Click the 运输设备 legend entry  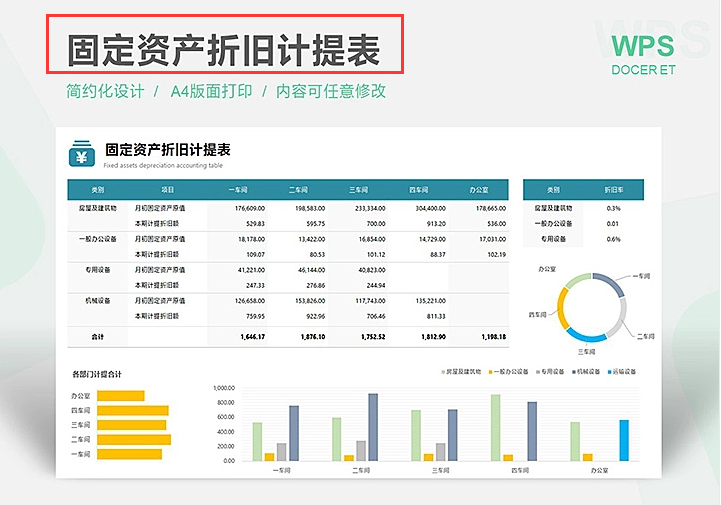coord(622,372)
